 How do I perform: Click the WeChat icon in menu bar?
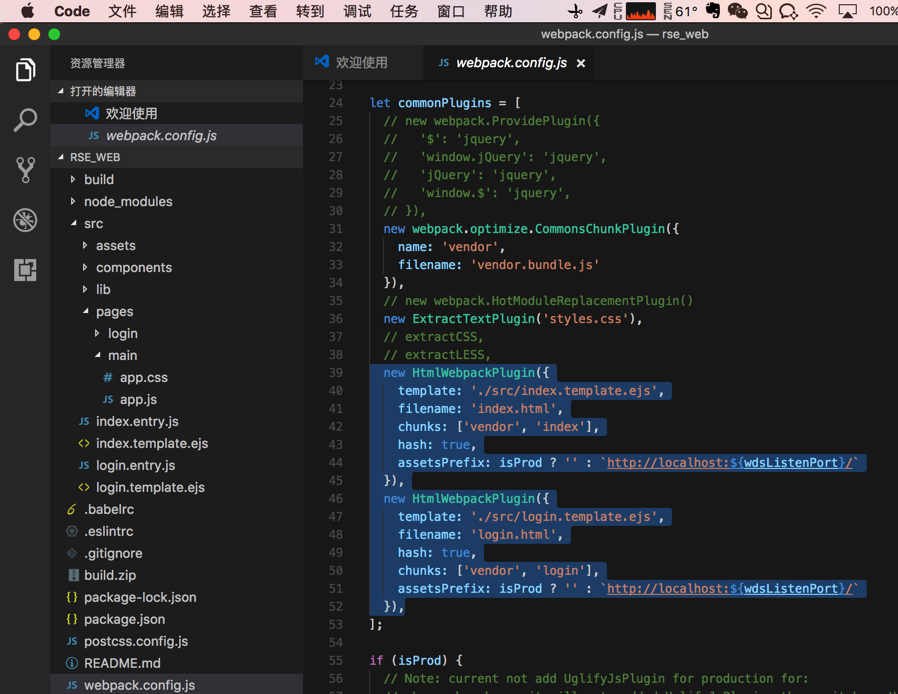737,11
